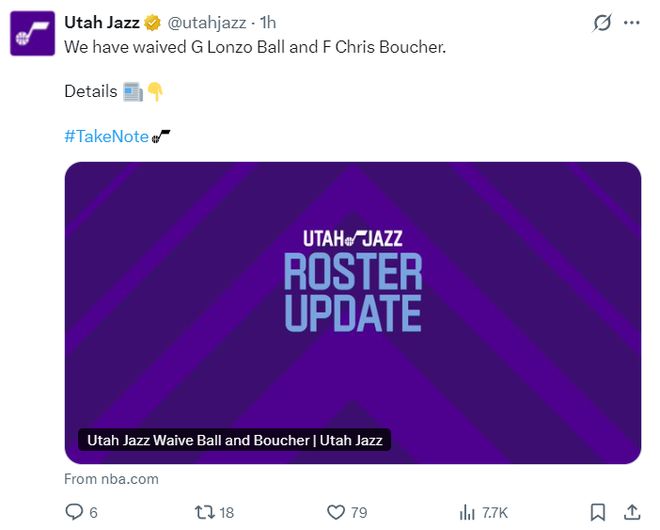The image size is (660, 530).
Task: Click the @utahjazz handle
Action: point(208,23)
